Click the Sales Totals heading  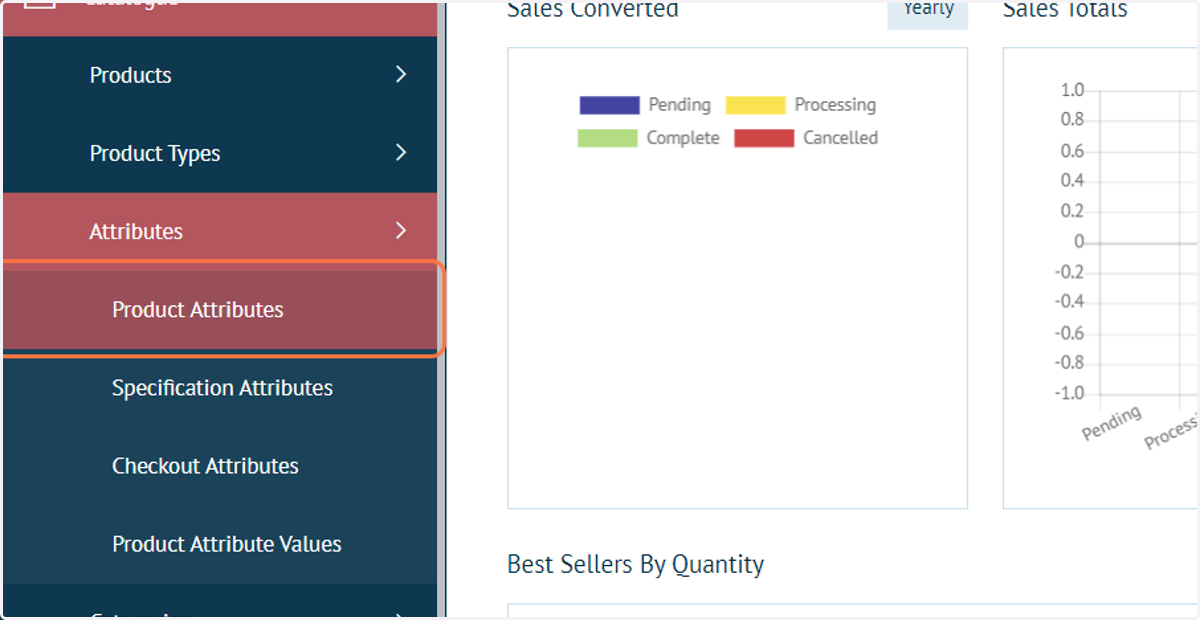(x=1065, y=10)
